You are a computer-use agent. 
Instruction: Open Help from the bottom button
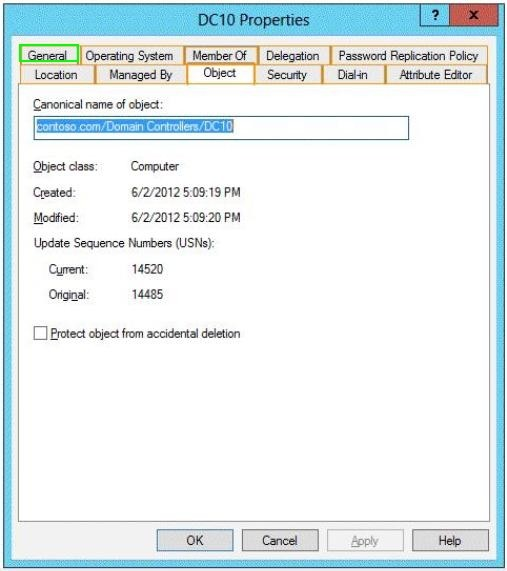click(x=450, y=540)
